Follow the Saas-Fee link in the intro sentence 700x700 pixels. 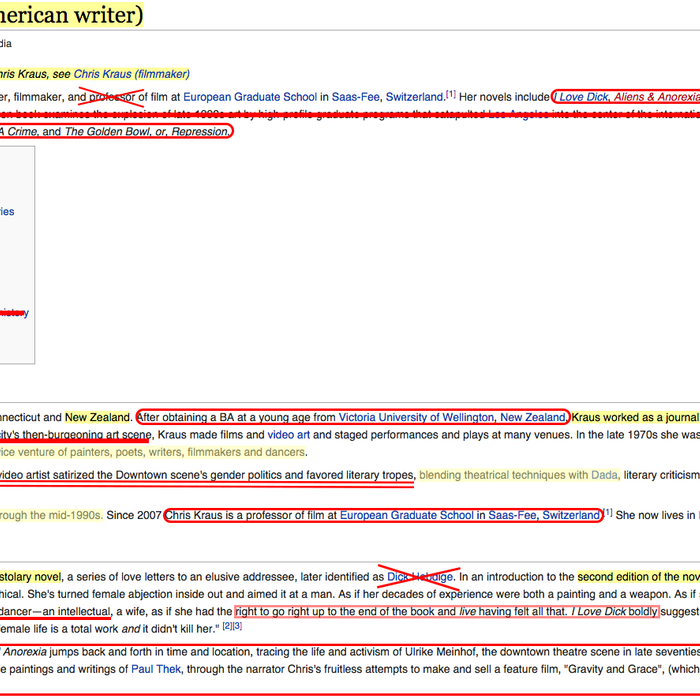[355, 97]
